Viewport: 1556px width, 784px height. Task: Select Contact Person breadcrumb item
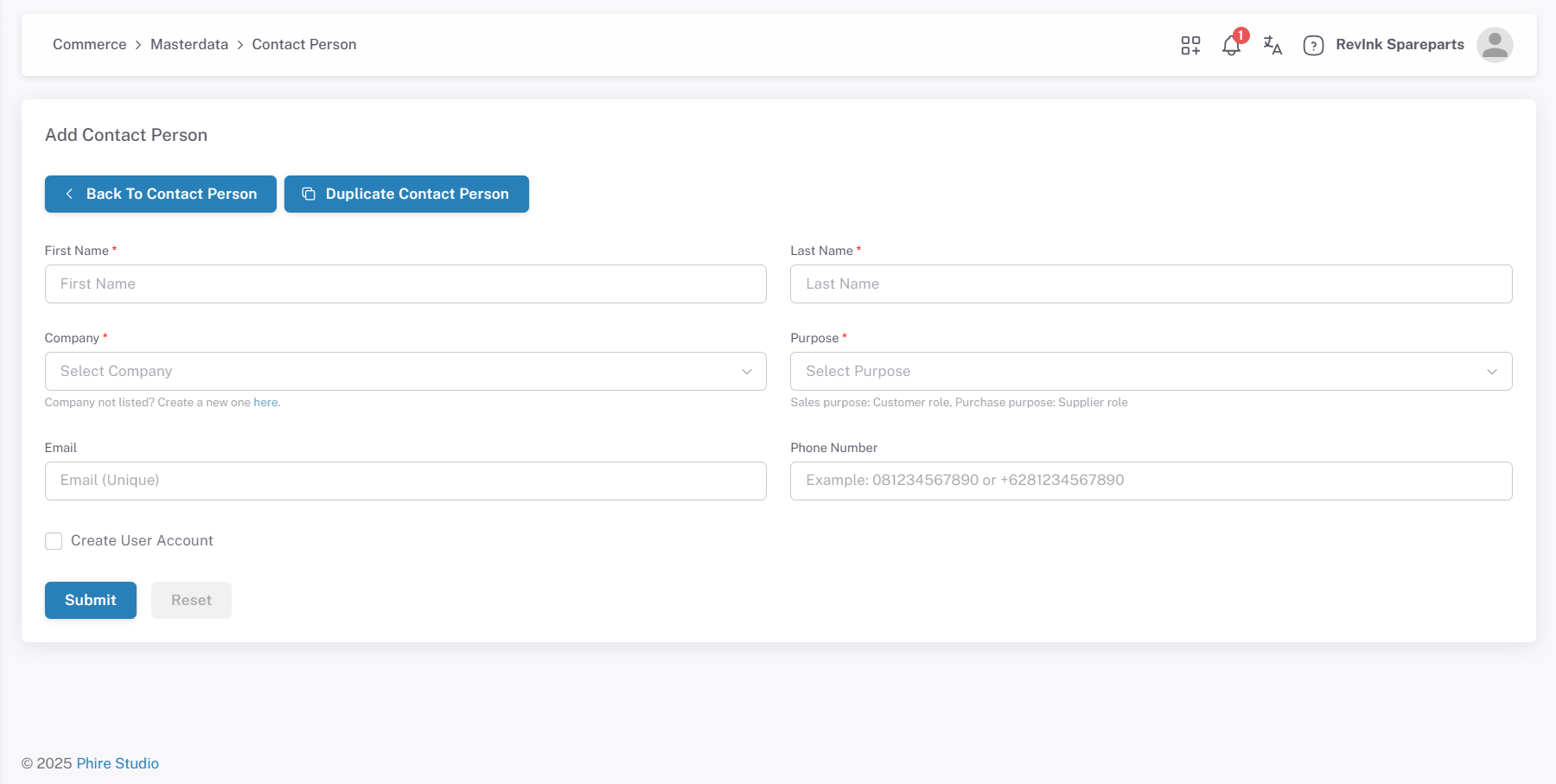[303, 45]
